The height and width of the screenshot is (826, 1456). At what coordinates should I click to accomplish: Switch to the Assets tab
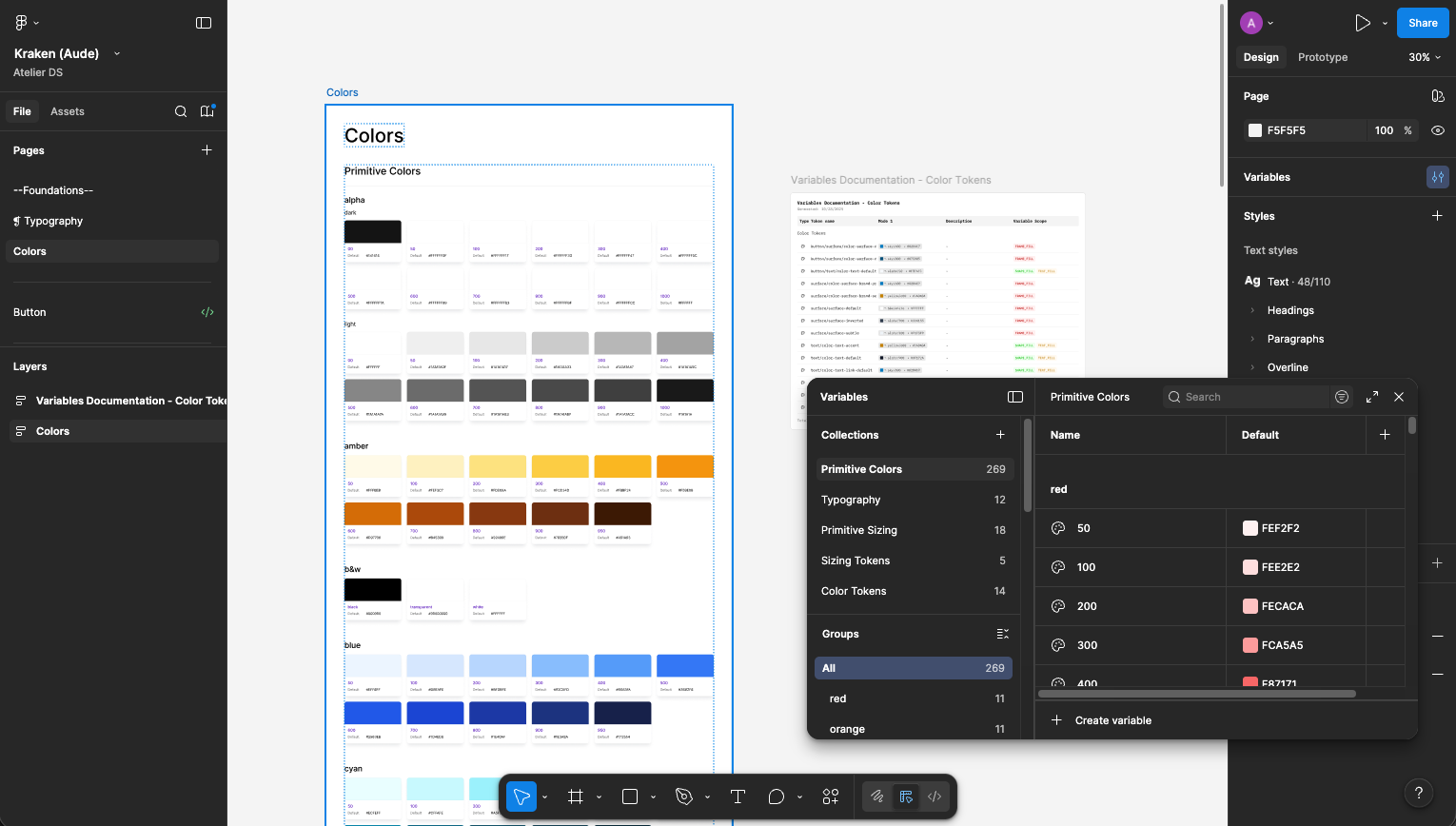pos(68,111)
